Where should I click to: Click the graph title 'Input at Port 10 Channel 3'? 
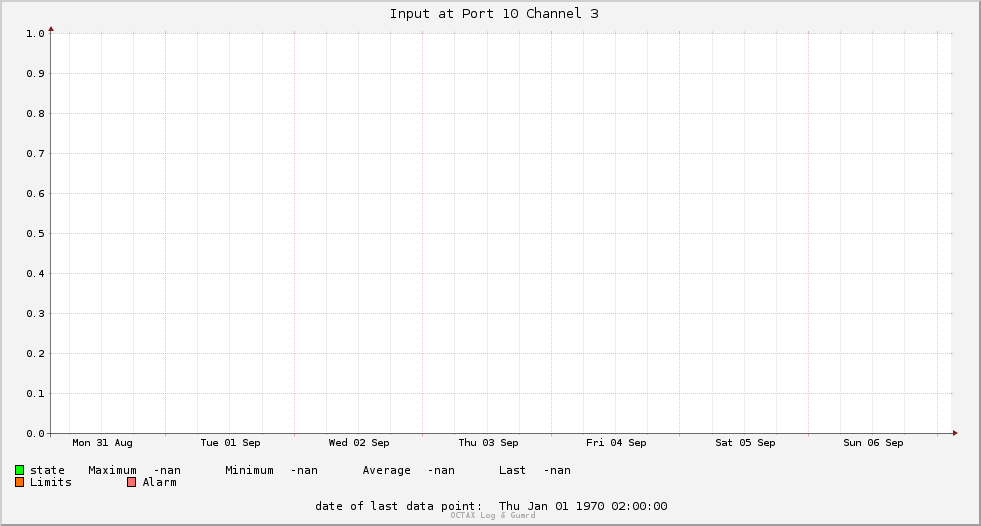(x=494, y=14)
